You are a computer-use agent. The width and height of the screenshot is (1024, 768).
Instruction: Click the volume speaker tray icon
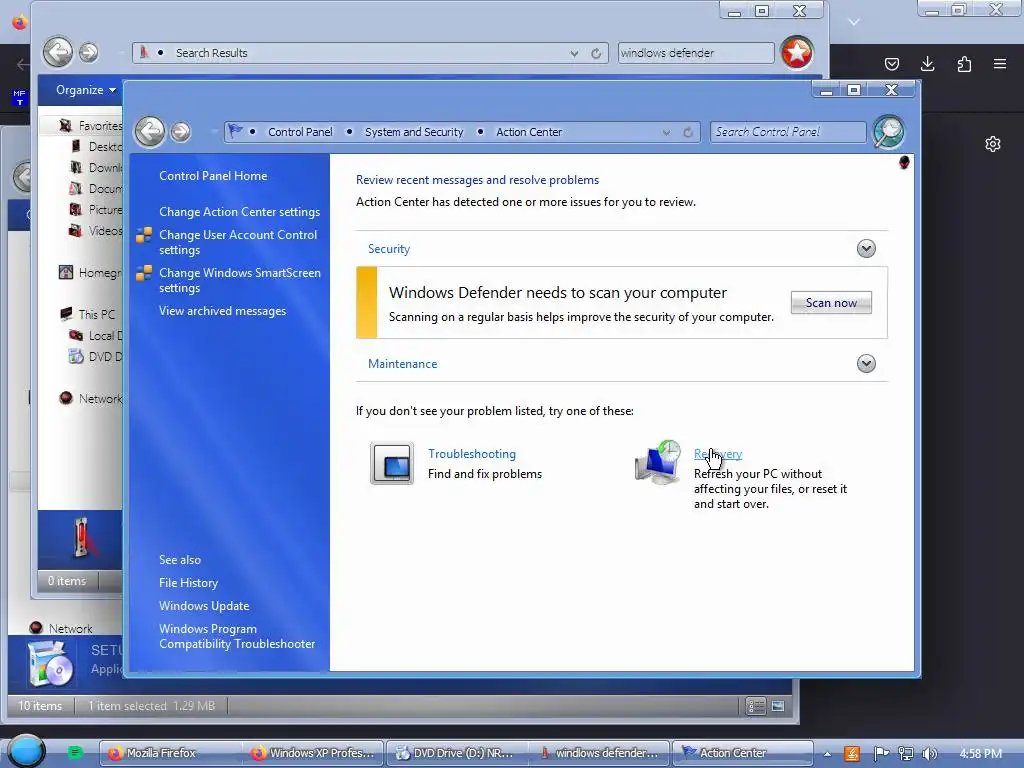[930, 754]
